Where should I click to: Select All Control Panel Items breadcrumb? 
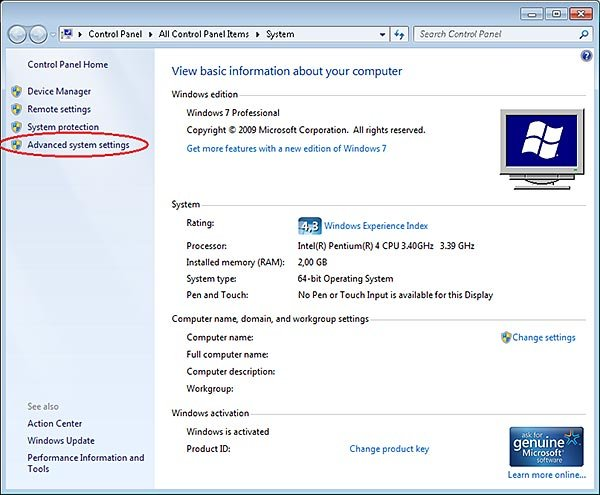[204, 34]
